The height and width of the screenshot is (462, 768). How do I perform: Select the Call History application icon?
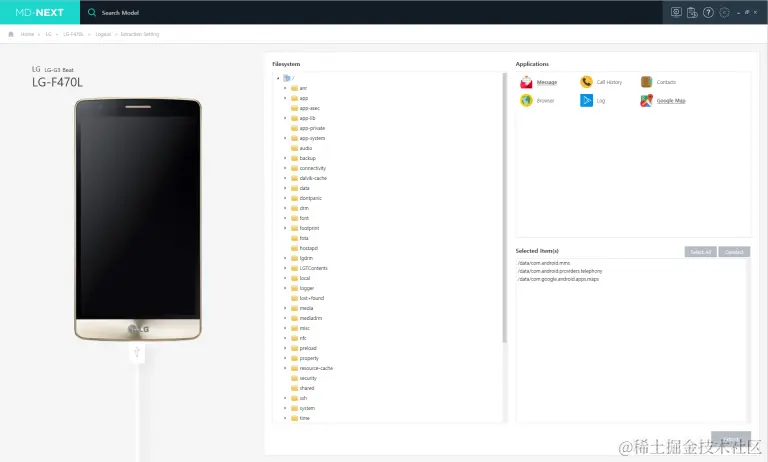[x=586, y=82]
